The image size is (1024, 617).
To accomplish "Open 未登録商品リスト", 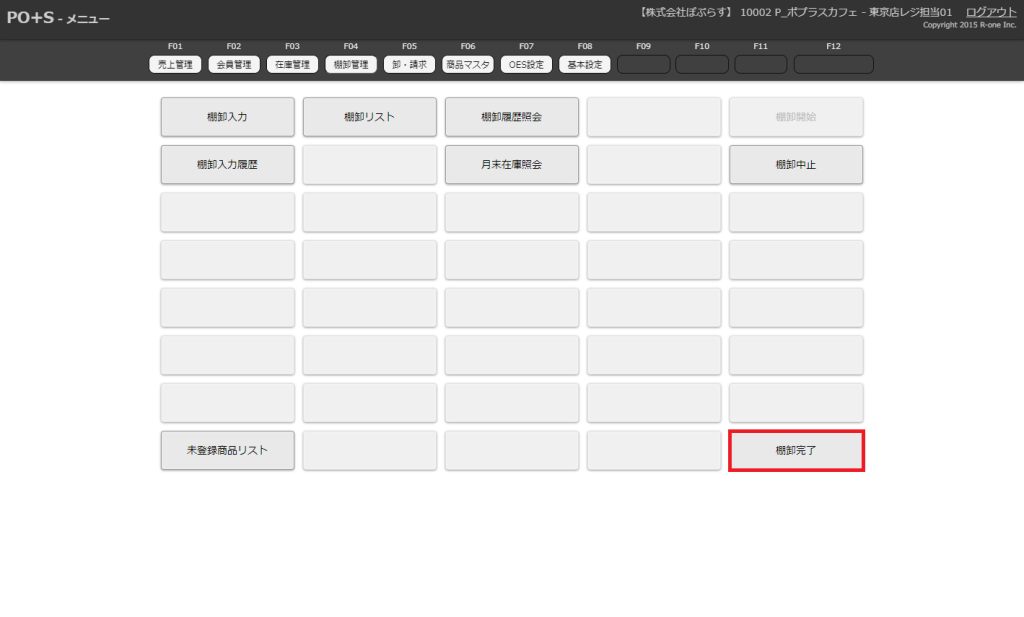I will pyautogui.click(x=227, y=451).
